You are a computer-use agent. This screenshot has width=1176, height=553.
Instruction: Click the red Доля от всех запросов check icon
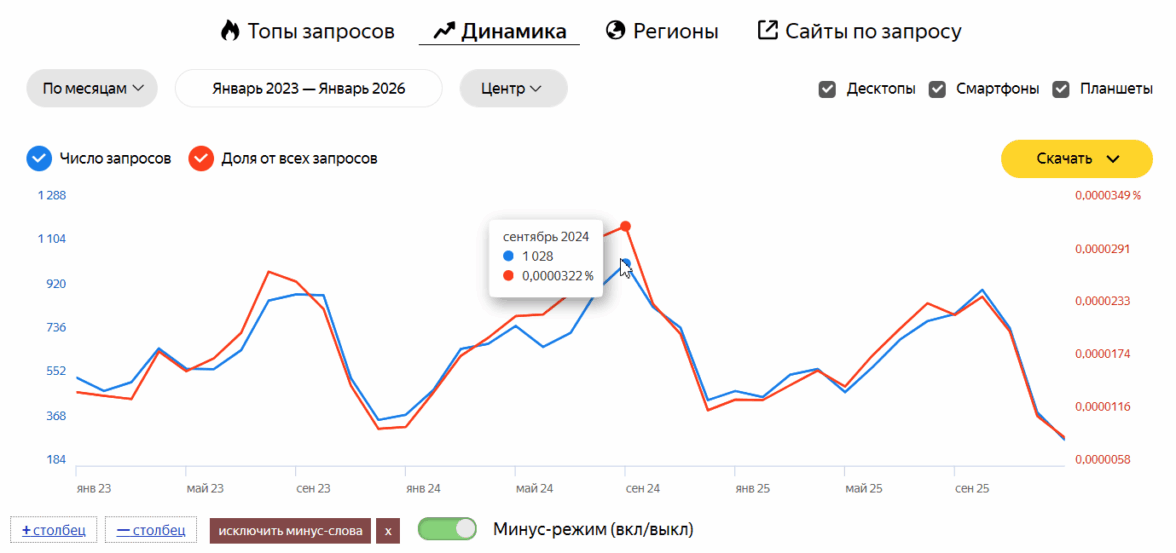(202, 158)
